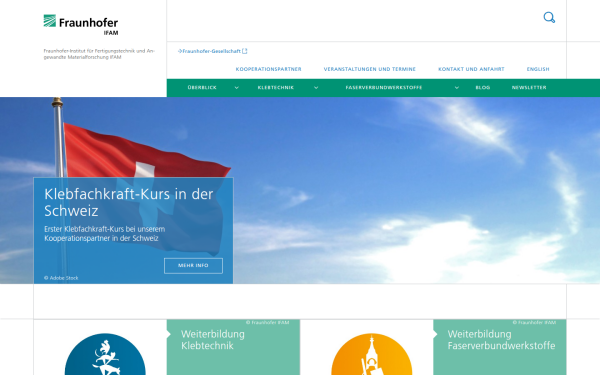600x375 pixels.
Task: Expand the Überblick dropdown chevron
Action: pos(236,88)
